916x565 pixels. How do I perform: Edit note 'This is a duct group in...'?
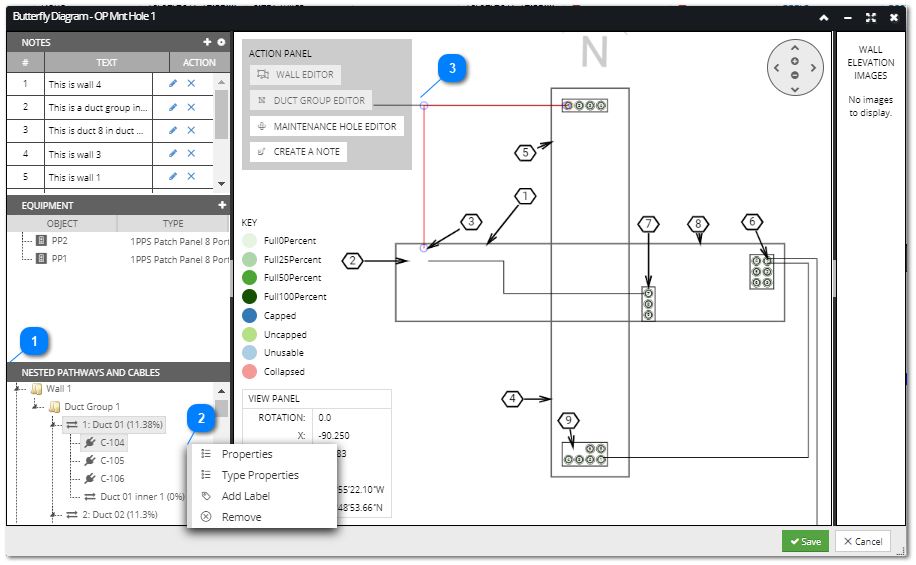tap(173, 107)
